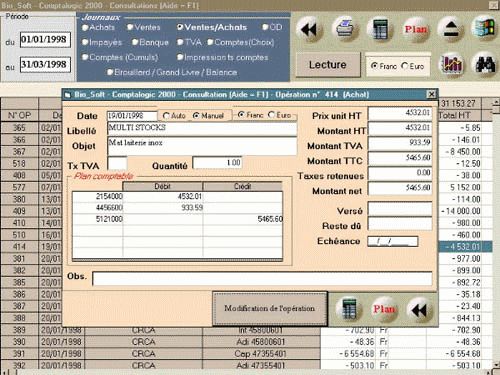Image resolution: width=500 pixels, height=375 pixels.
Task: Click the Plan icon in operation dialog
Action: point(384,309)
